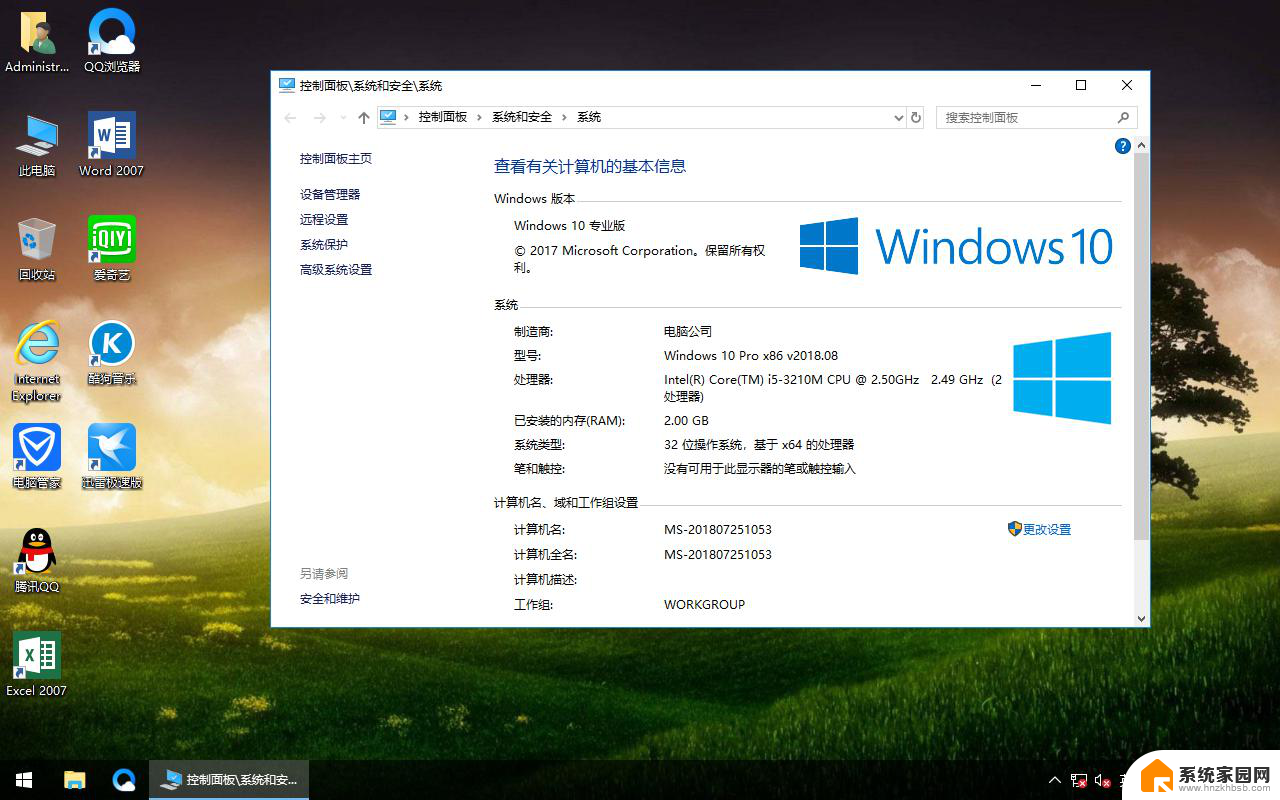Open the Windows Start menu
Image resolution: width=1280 pixels, height=800 pixels.
(24, 780)
